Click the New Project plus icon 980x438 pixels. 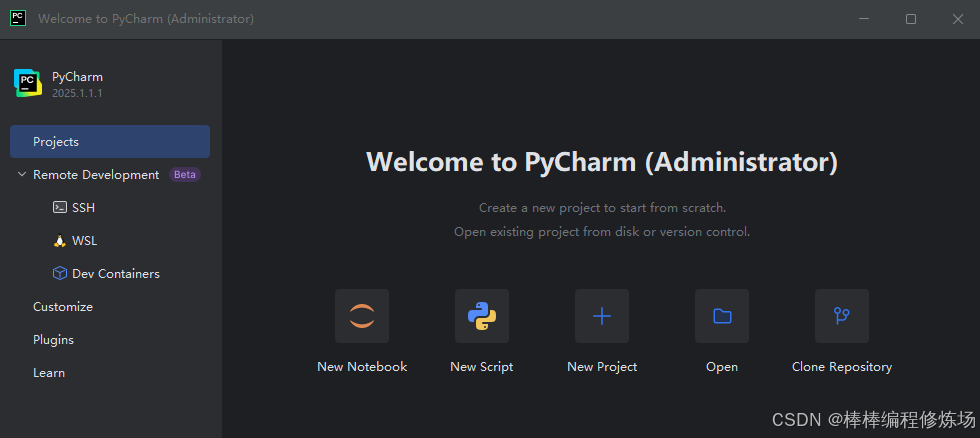[x=602, y=316]
